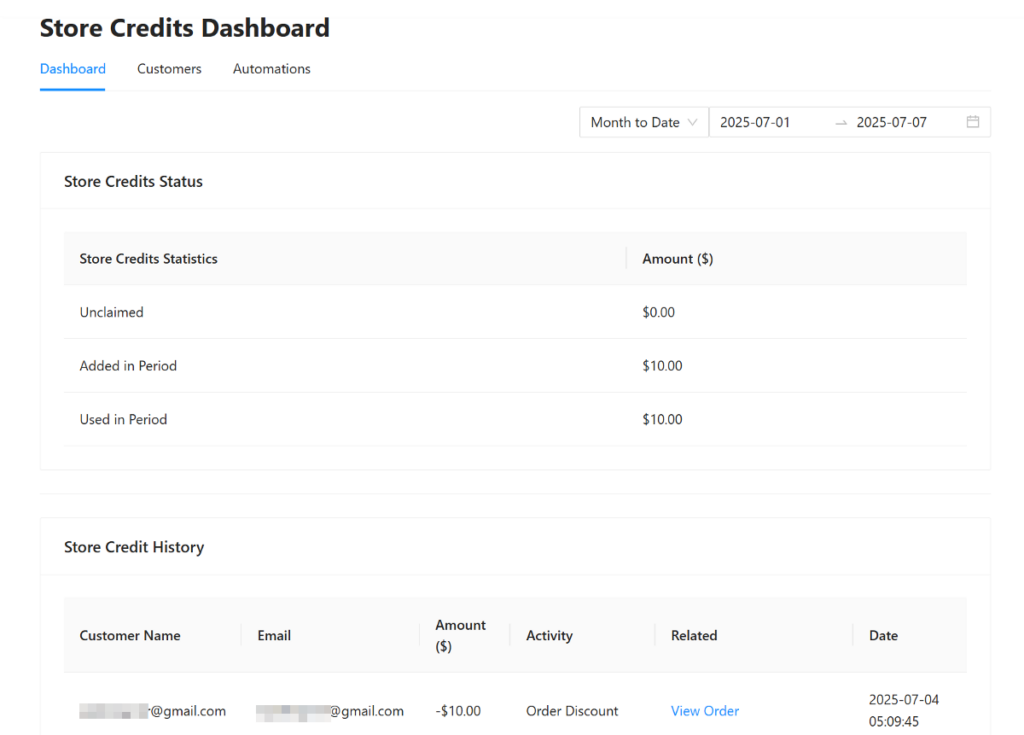Switch to the Automations tab
Image resolution: width=1024 pixels, height=735 pixels.
(x=271, y=68)
